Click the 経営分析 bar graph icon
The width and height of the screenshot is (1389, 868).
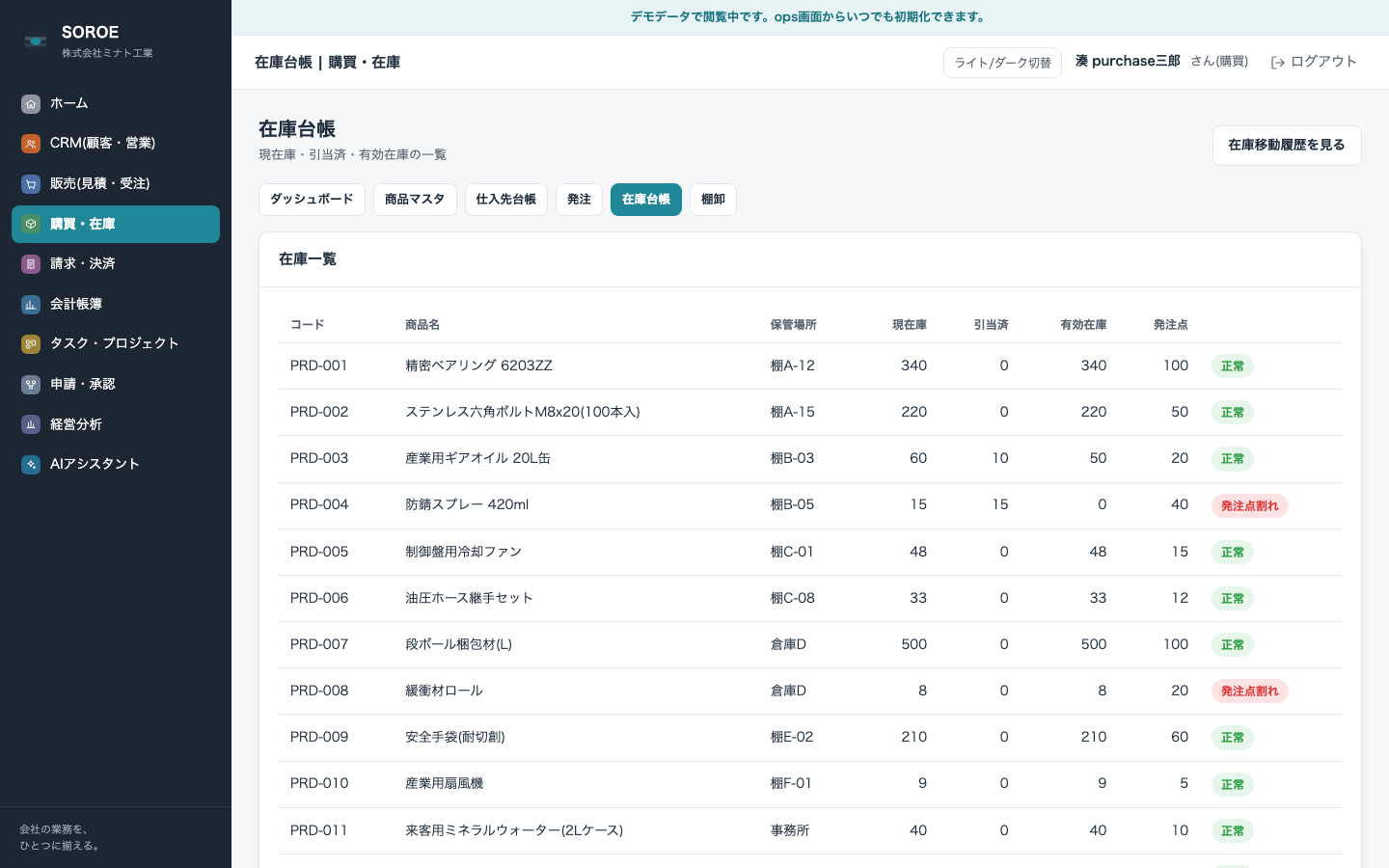pyautogui.click(x=31, y=424)
